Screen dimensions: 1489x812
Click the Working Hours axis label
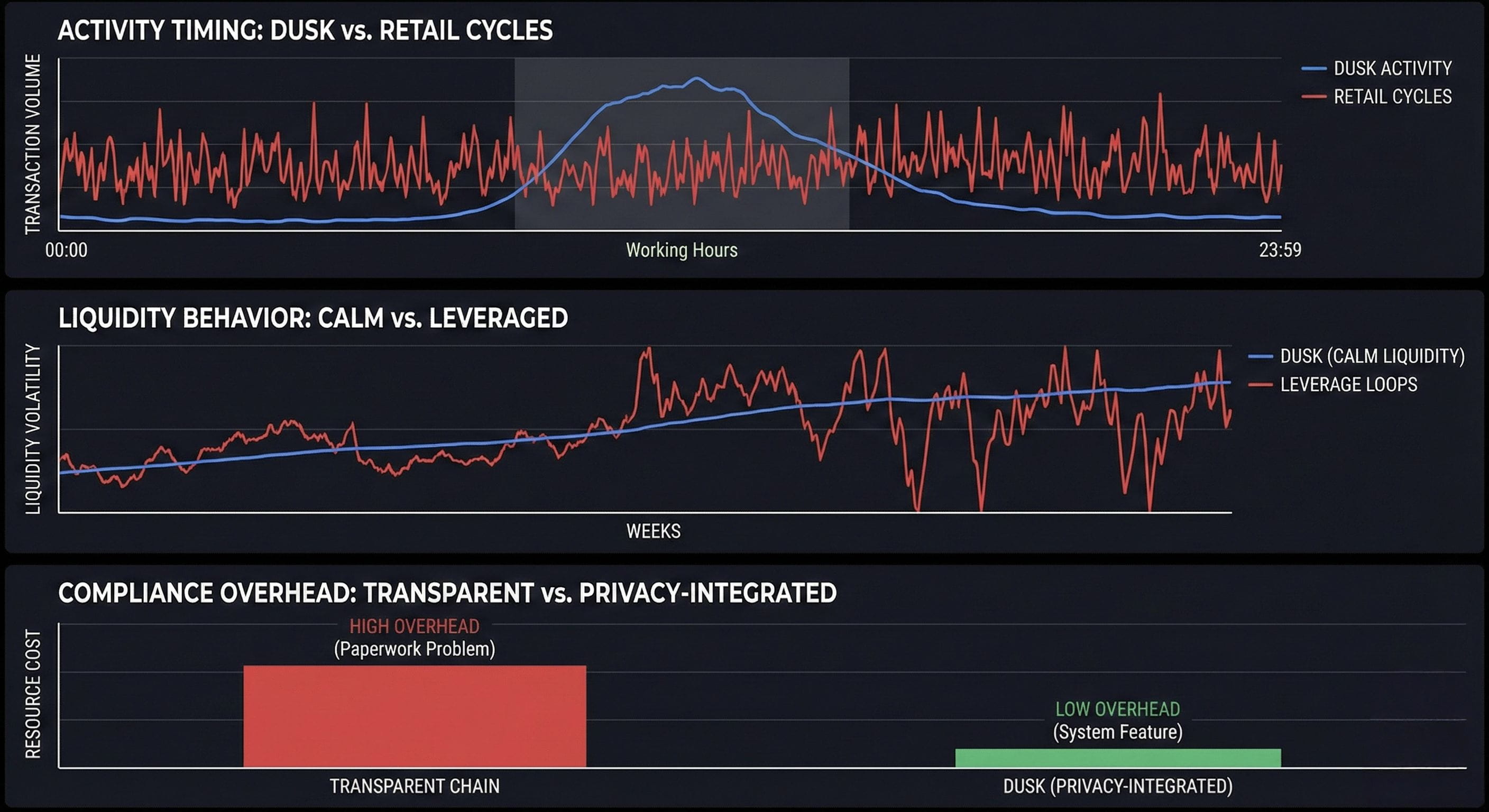click(x=682, y=250)
